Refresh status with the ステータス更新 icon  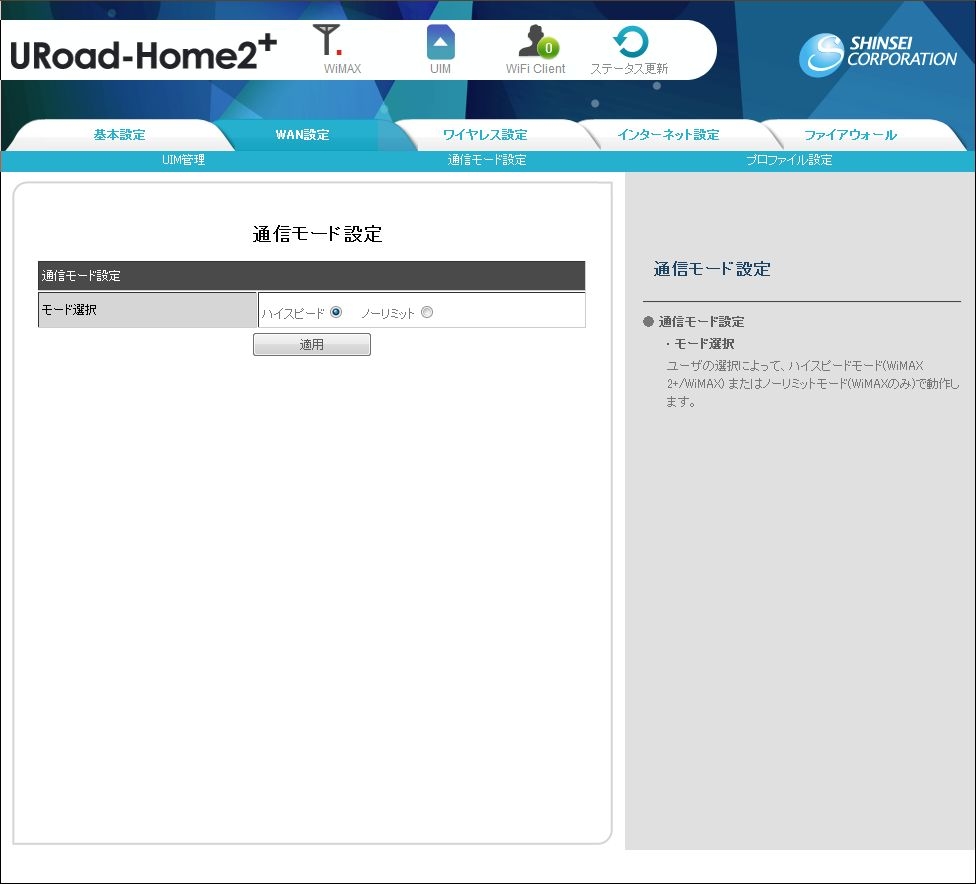[631, 40]
